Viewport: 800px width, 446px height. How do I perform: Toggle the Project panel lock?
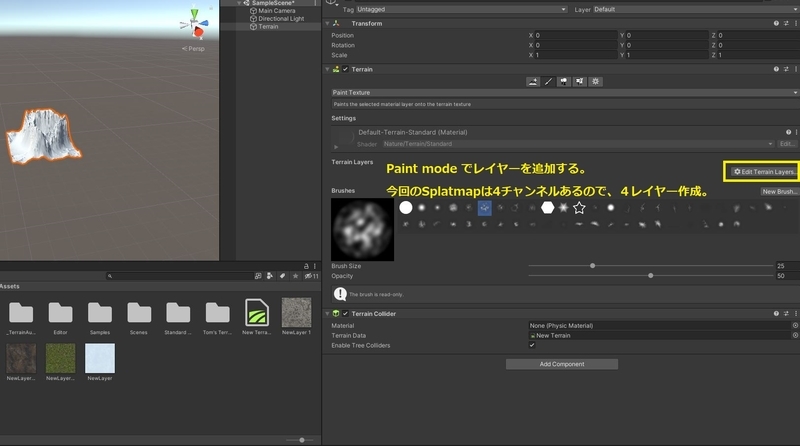point(306,266)
